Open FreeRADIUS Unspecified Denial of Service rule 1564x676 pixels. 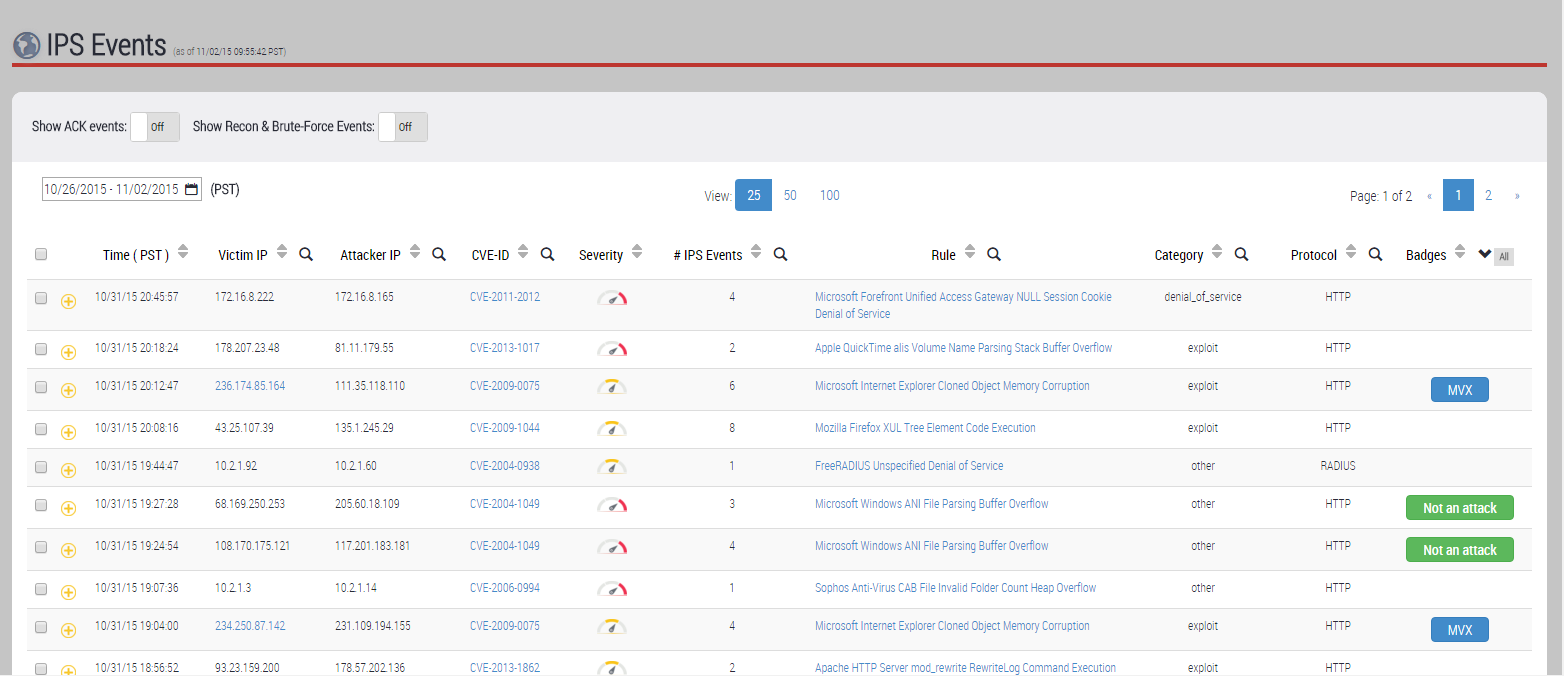[x=909, y=466]
